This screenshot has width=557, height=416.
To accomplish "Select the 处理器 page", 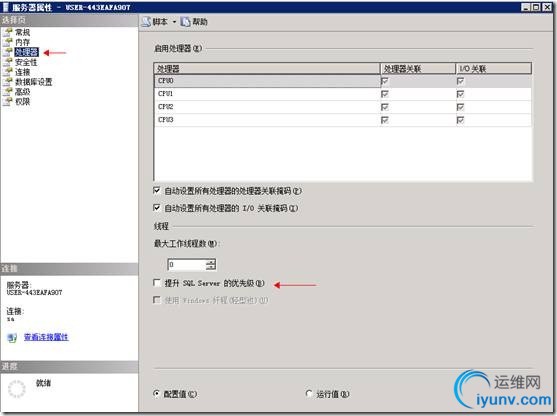I will click(x=26, y=52).
